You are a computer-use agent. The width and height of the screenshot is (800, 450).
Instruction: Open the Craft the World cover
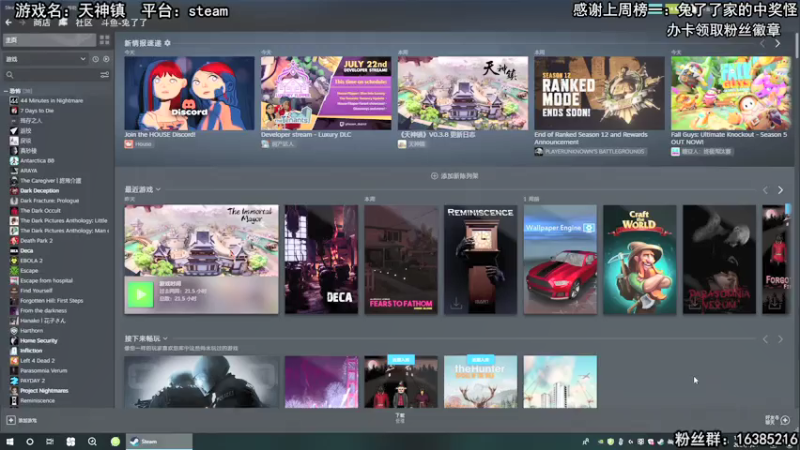click(639, 259)
